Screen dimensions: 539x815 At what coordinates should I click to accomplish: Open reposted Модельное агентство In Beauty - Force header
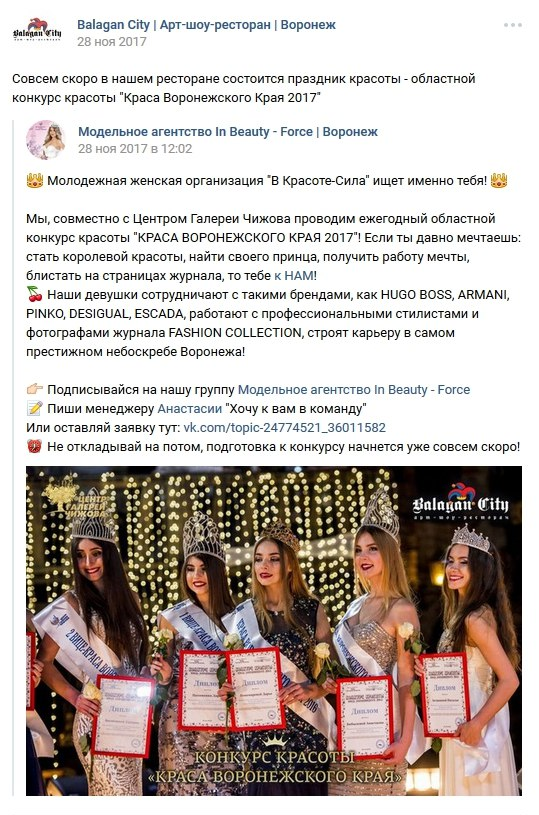pyautogui.click(x=228, y=132)
